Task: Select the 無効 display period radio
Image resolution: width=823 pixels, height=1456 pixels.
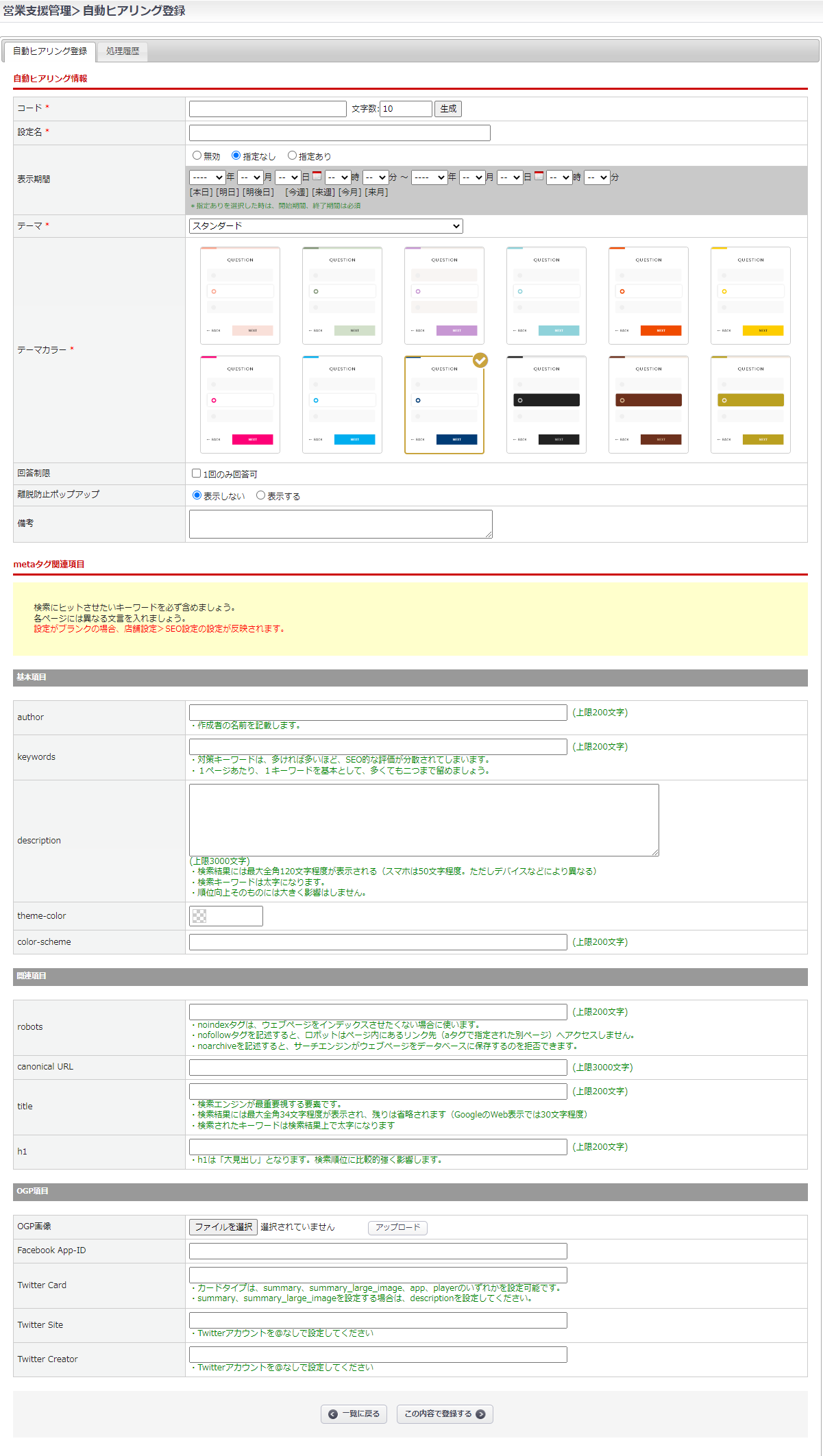Action: tap(197, 156)
